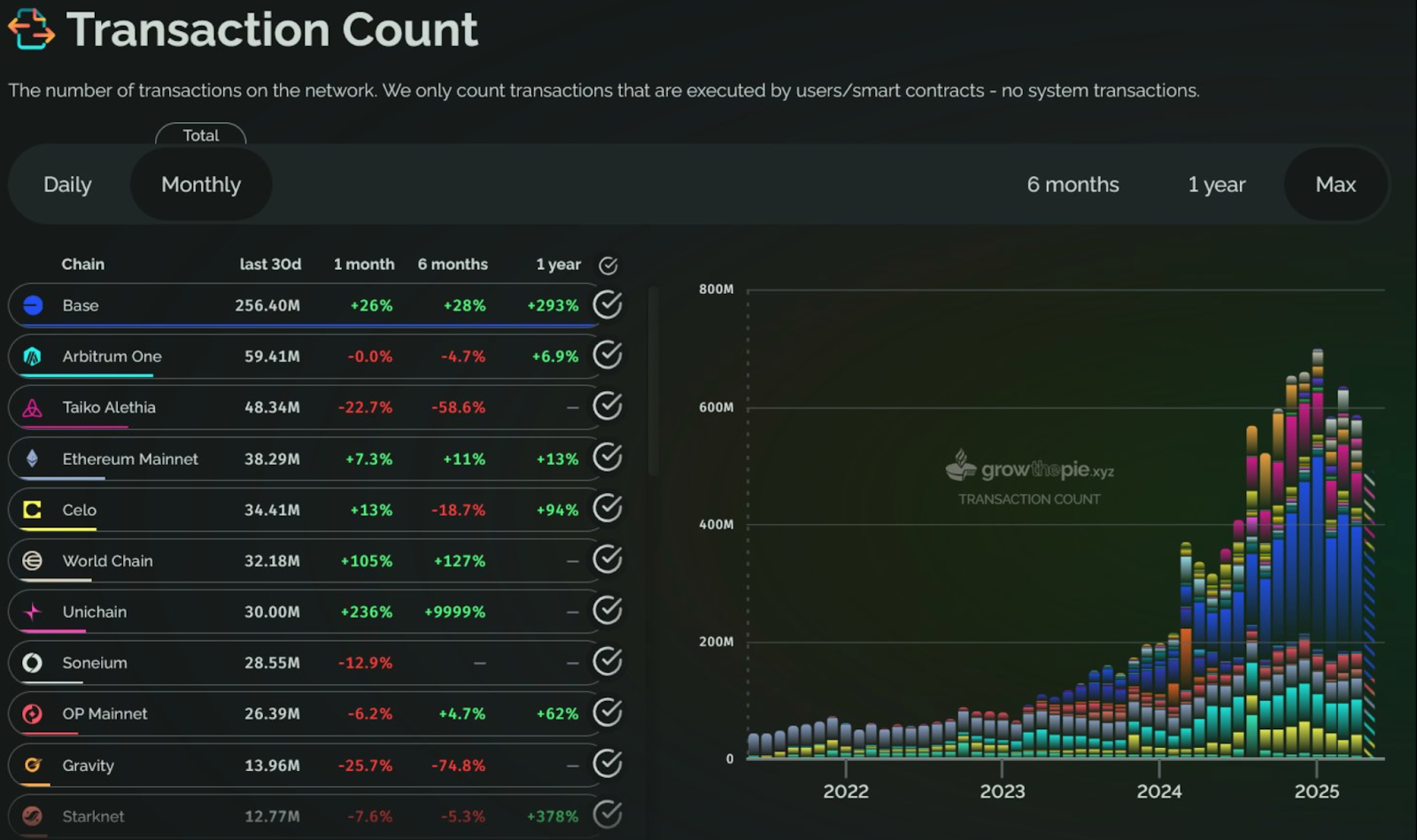Toggle select-all checkmark in table header
This screenshot has height=840, width=1417.
(608, 265)
